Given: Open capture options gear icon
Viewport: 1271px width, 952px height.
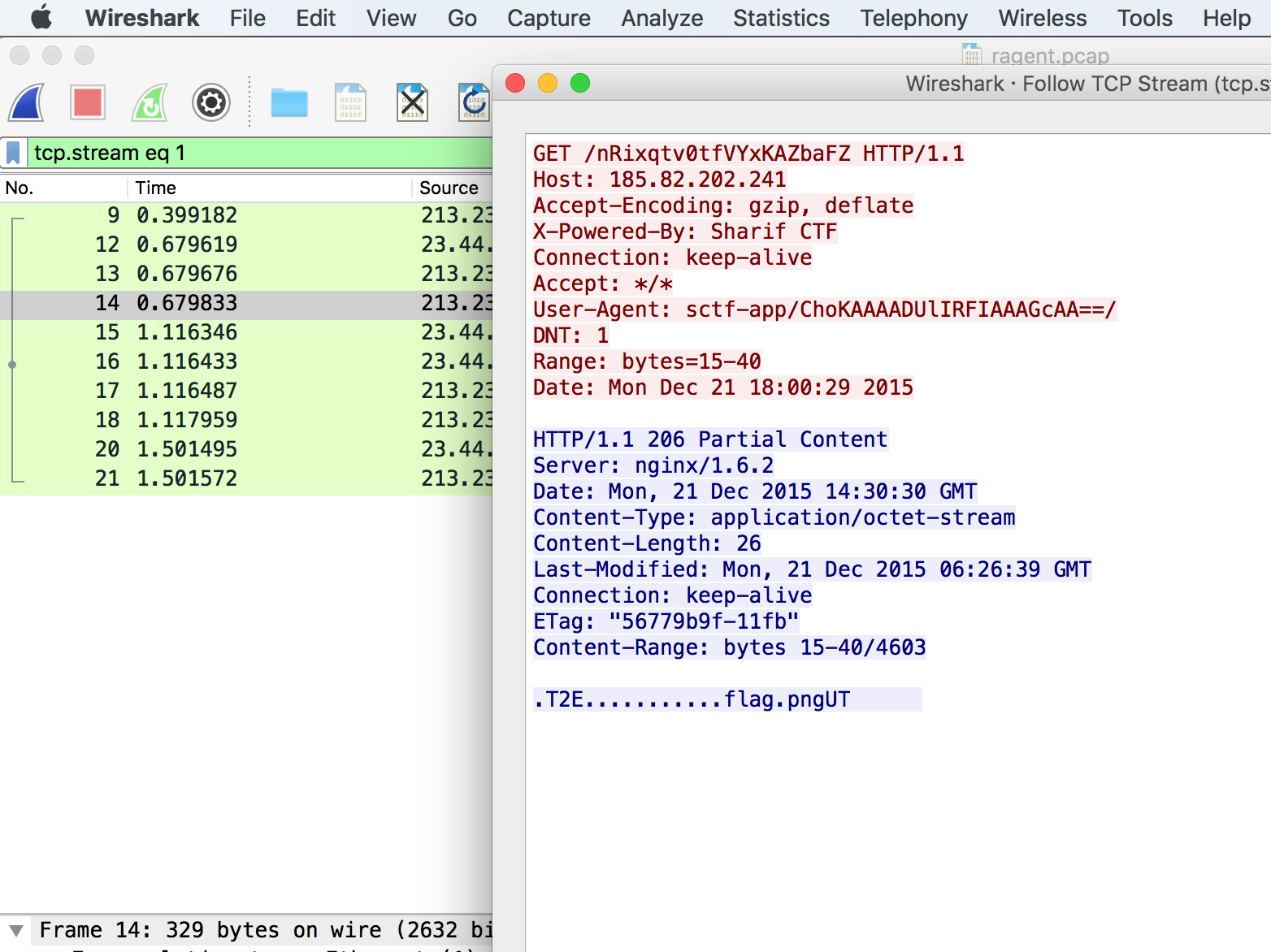Looking at the screenshot, I should (211, 102).
